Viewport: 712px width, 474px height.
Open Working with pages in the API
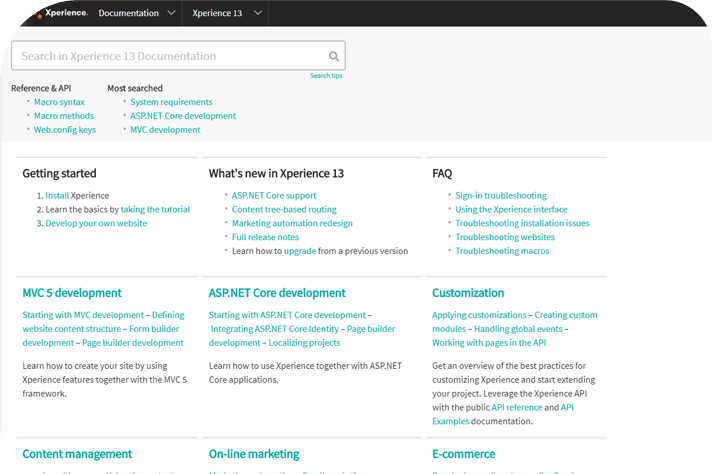489,343
